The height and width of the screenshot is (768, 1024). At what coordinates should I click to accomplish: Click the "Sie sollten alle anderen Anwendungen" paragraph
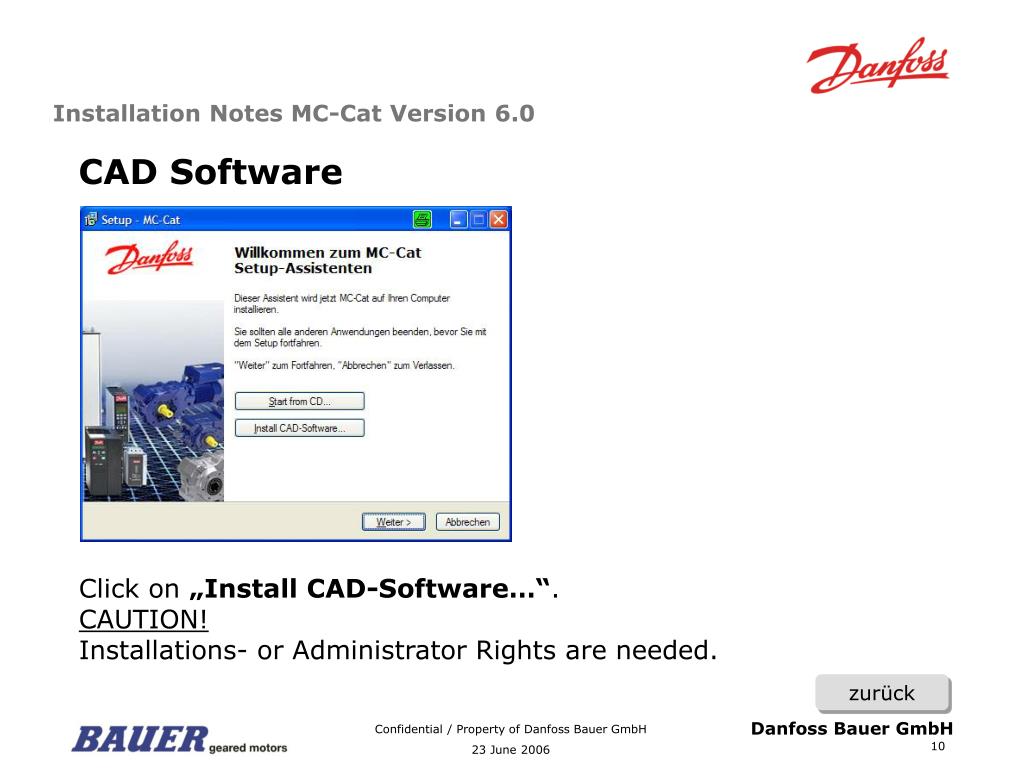click(360, 337)
